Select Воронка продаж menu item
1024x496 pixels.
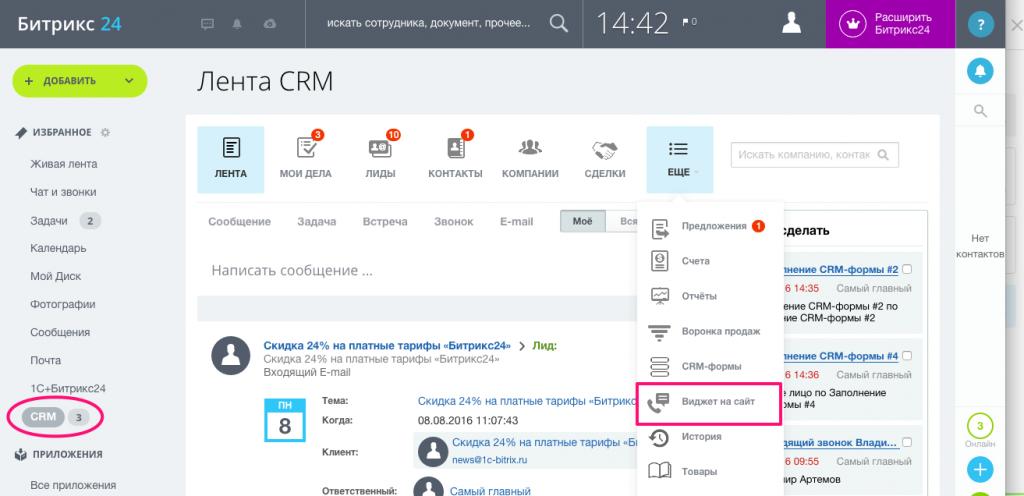pyautogui.click(x=721, y=332)
